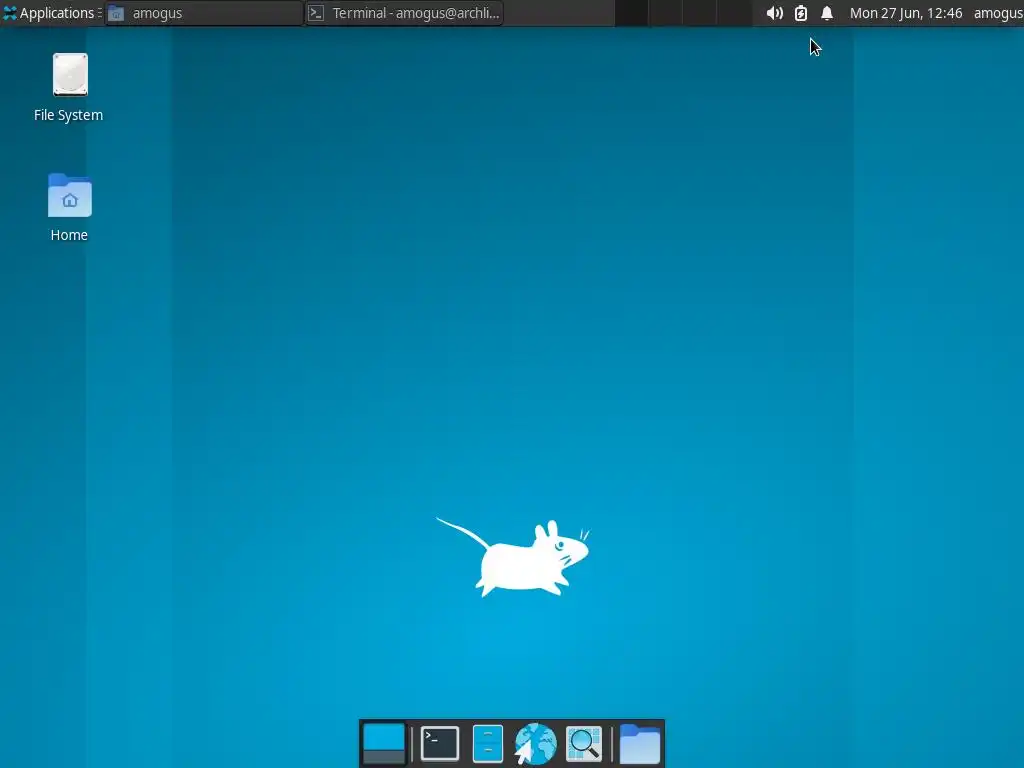Switch to the first workspace in pager
This screenshot has height=768, width=1024.
[x=632, y=13]
